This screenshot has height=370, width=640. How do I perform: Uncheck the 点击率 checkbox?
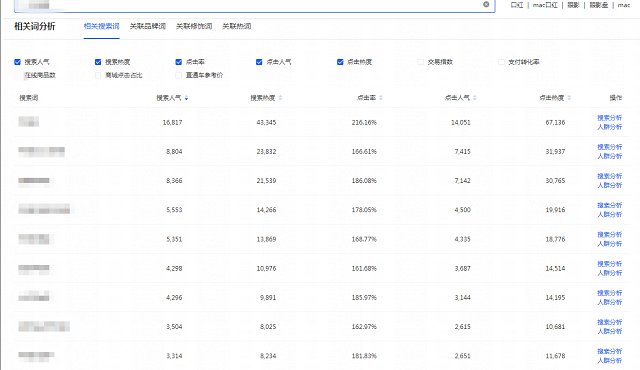178,62
